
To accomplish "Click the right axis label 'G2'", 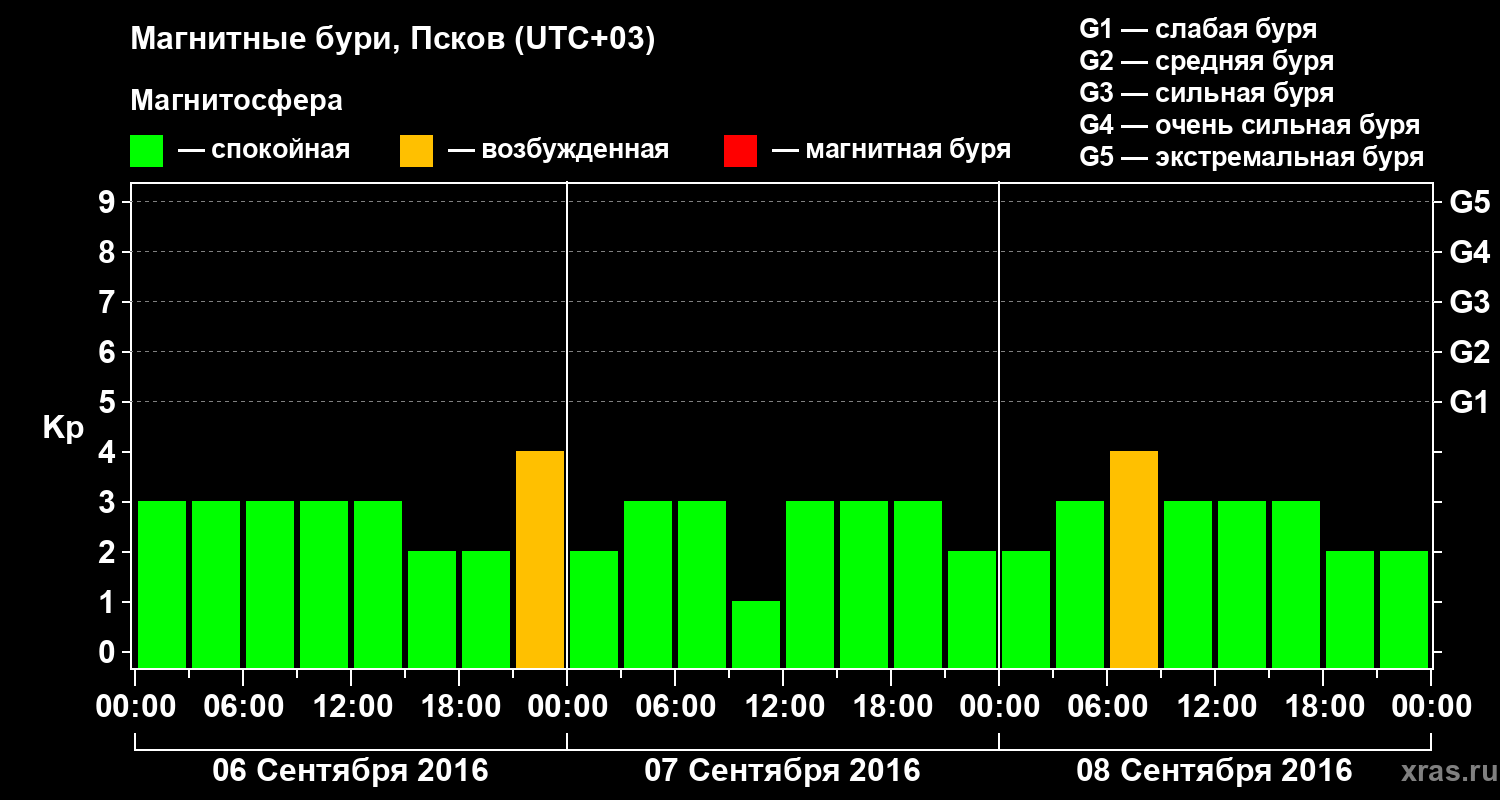I will tap(1470, 352).
